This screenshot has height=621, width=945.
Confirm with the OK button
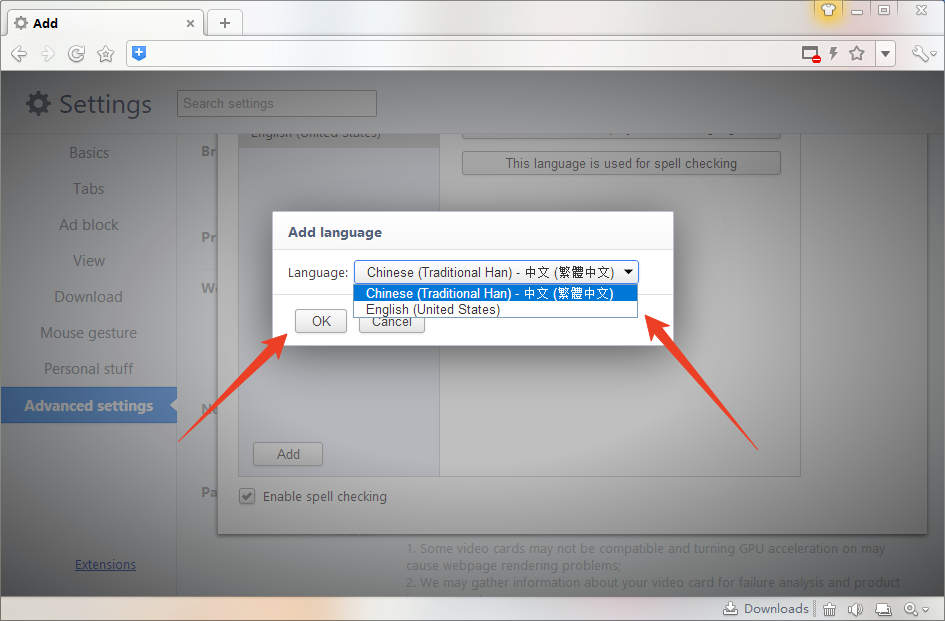click(321, 321)
